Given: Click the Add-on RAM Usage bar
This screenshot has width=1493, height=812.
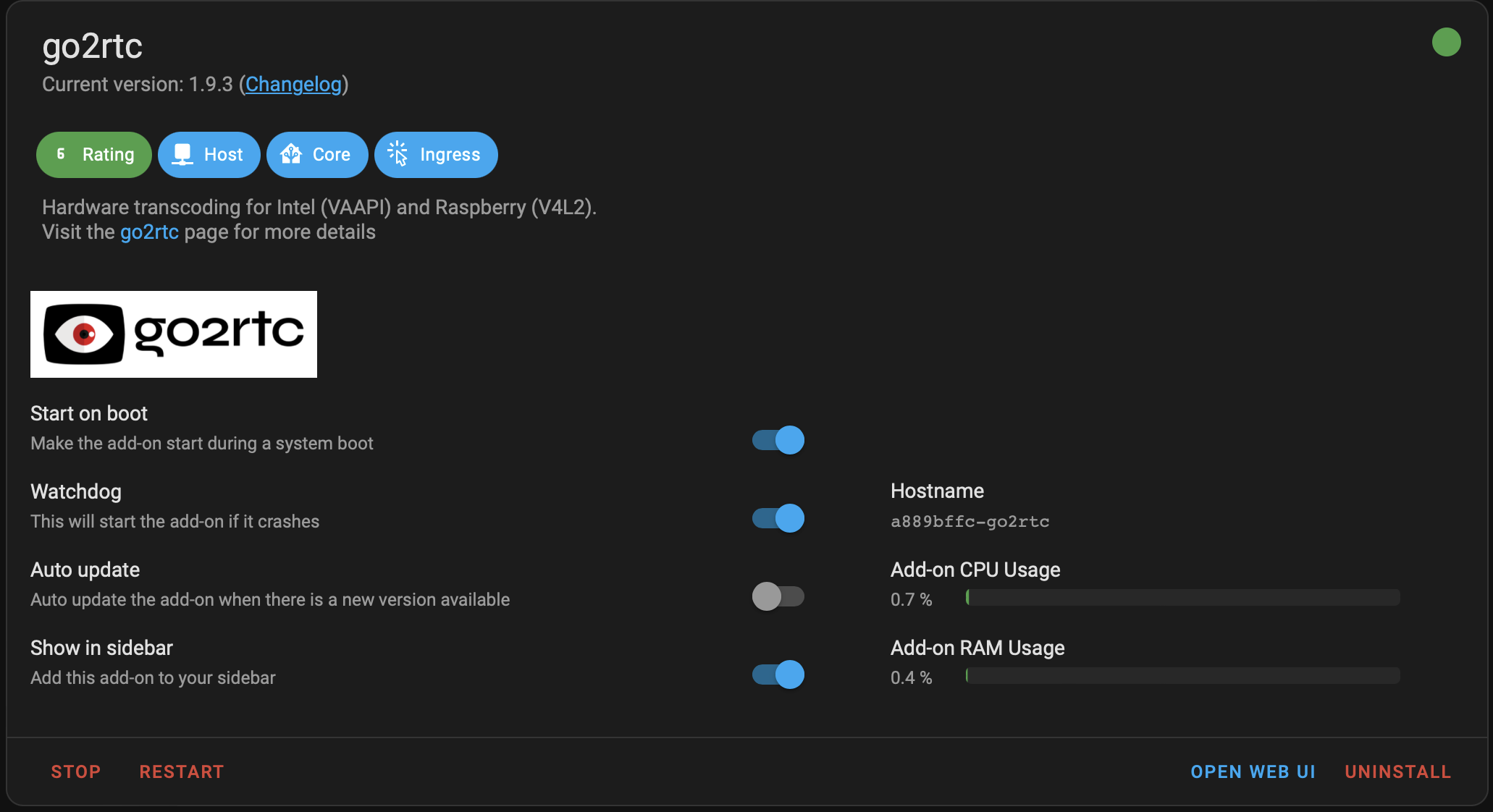Looking at the screenshot, I should point(1182,676).
